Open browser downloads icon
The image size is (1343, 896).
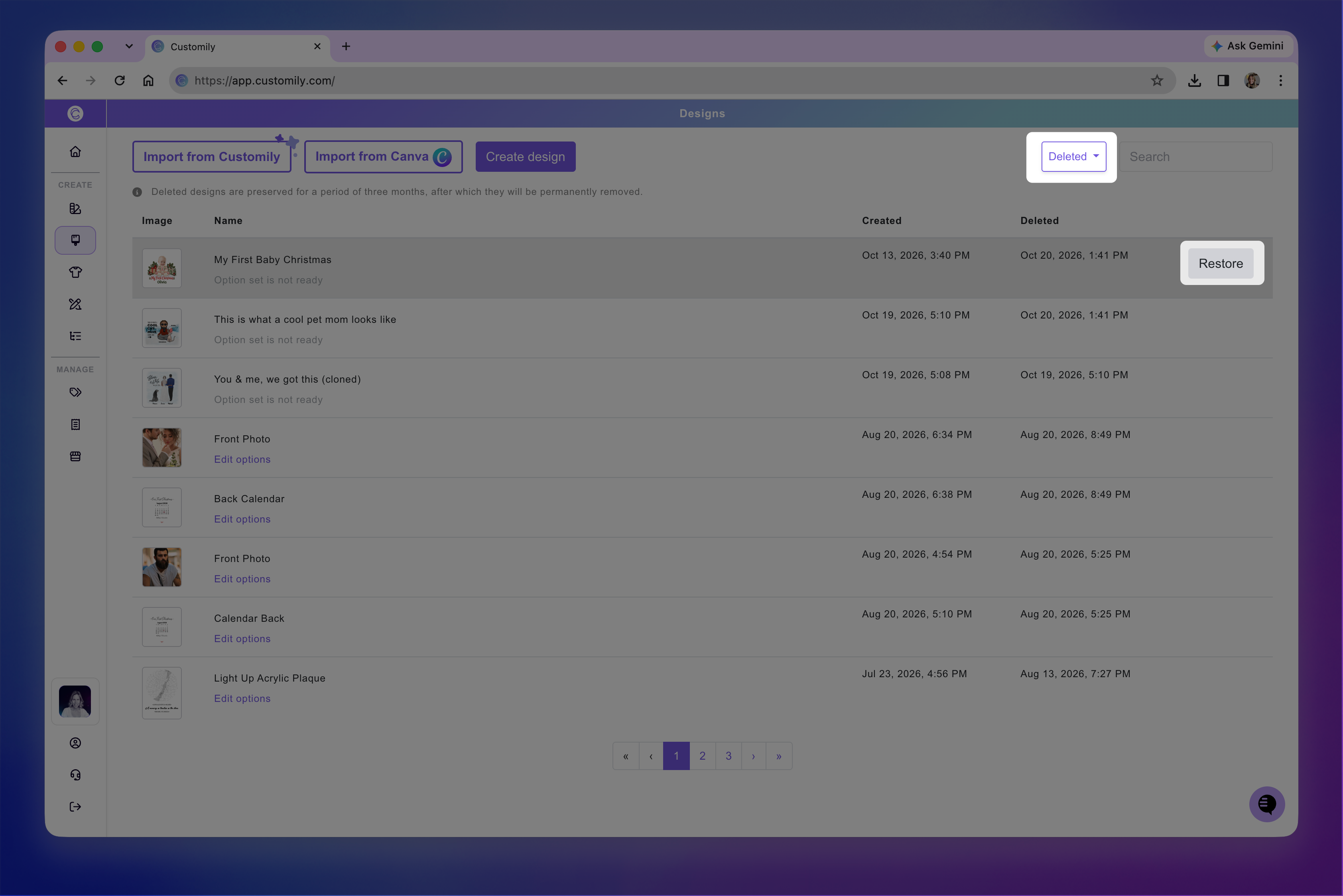coord(1194,81)
